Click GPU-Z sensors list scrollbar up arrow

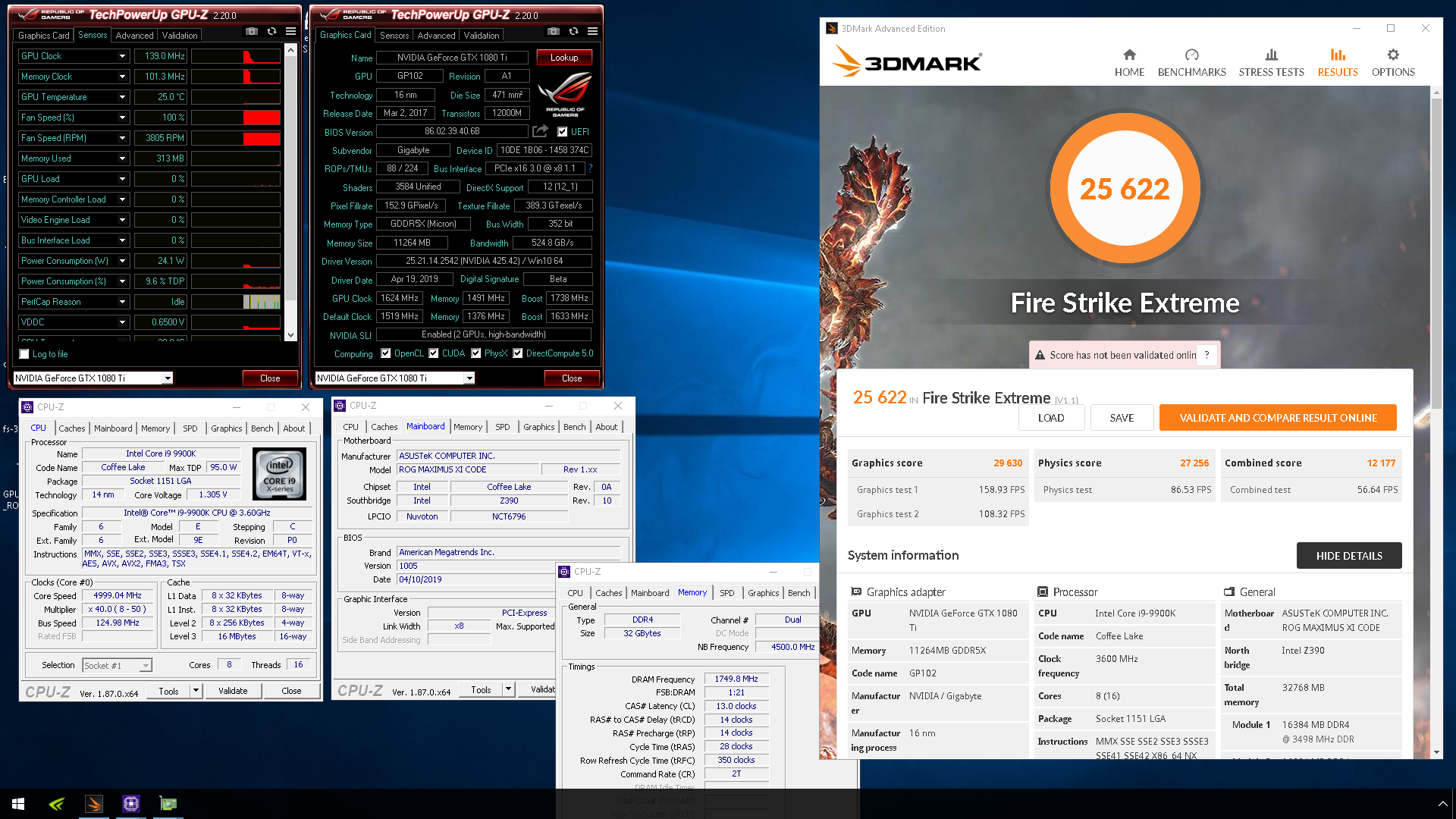pyautogui.click(x=290, y=49)
